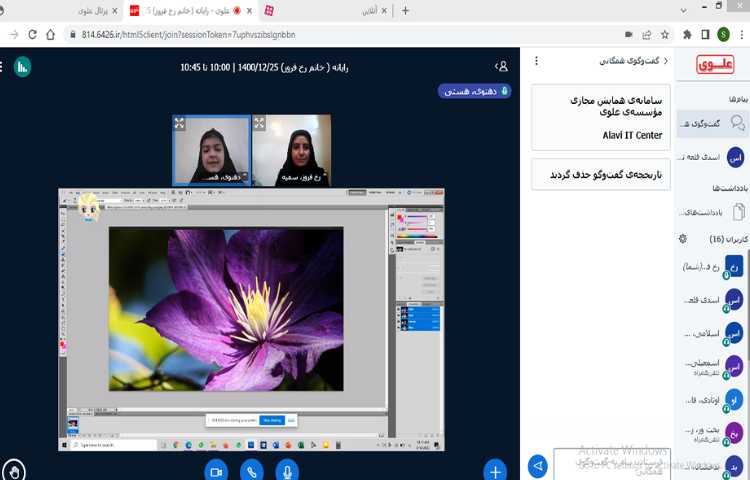Close the آنلاین browser tab
The width and height of the screenshot is (750, 480).
(x=384, y=11)
